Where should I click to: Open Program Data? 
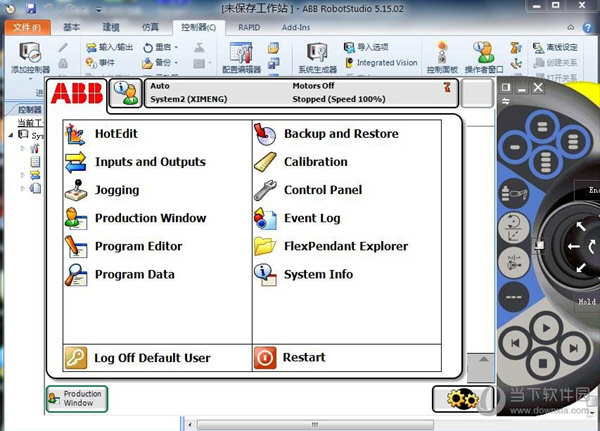(120, 275)
